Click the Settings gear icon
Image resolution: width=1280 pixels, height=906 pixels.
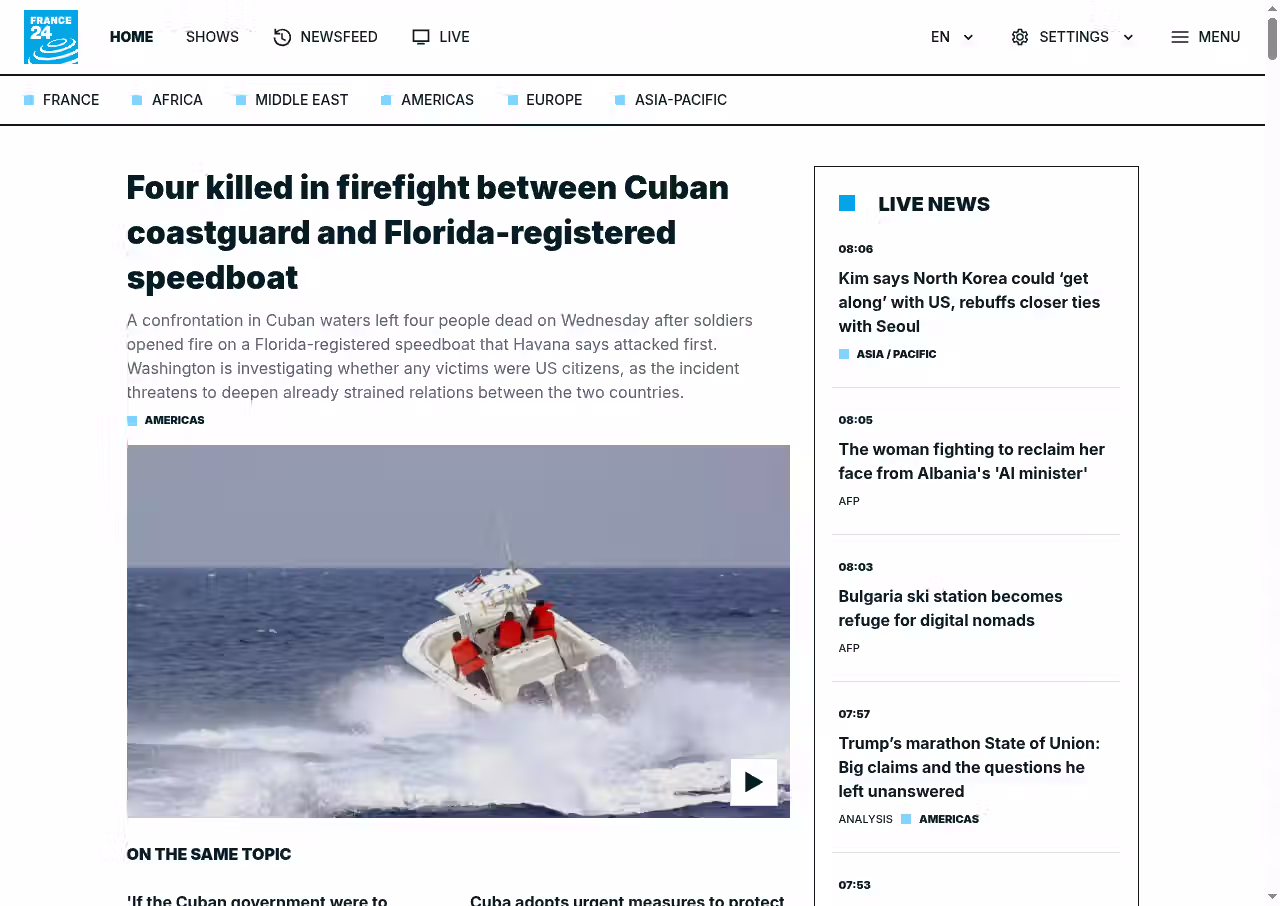(1019, 37)
